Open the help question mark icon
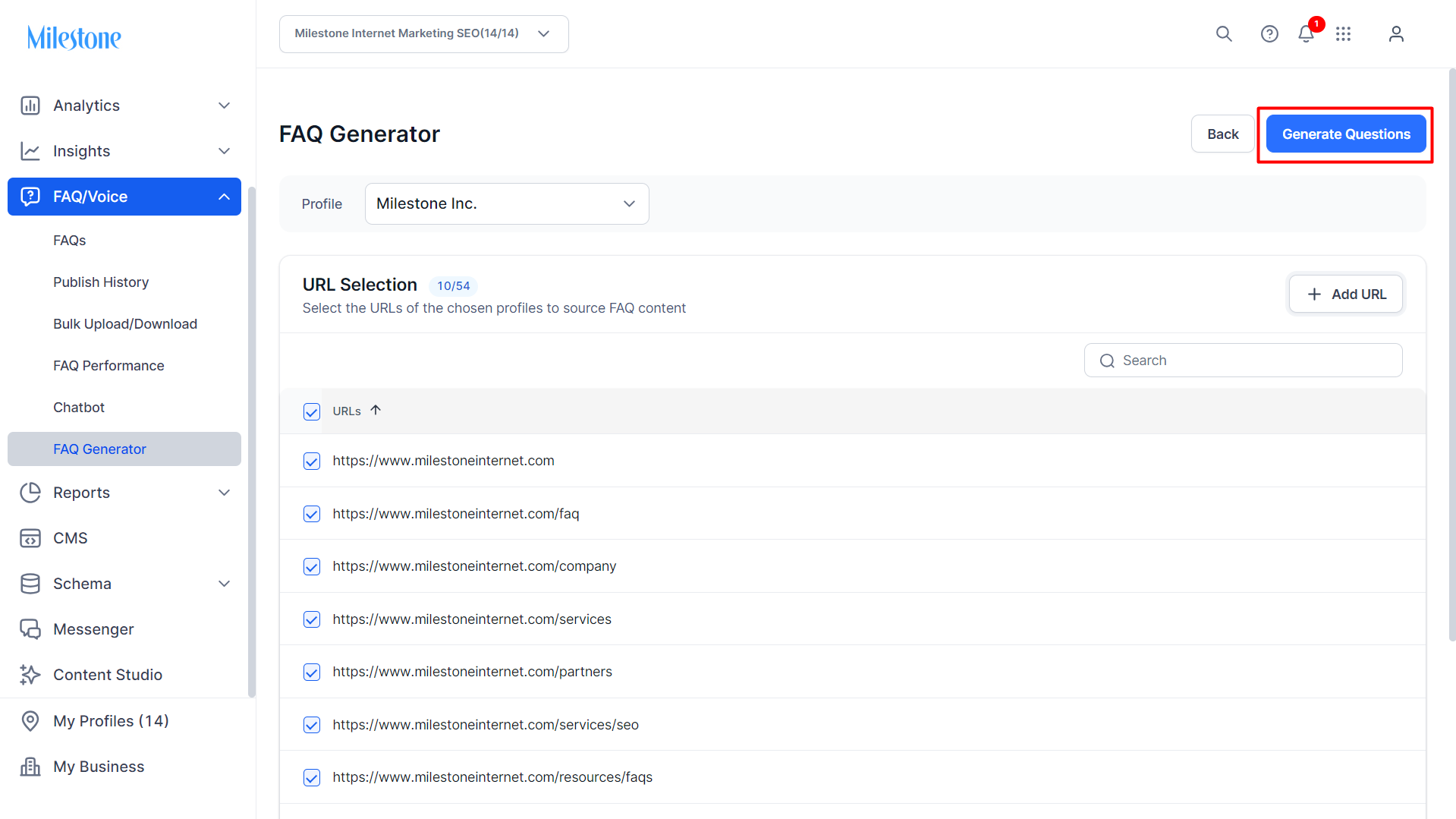The width and height of the screenshot is (1456, 819). click(1269, 33)
